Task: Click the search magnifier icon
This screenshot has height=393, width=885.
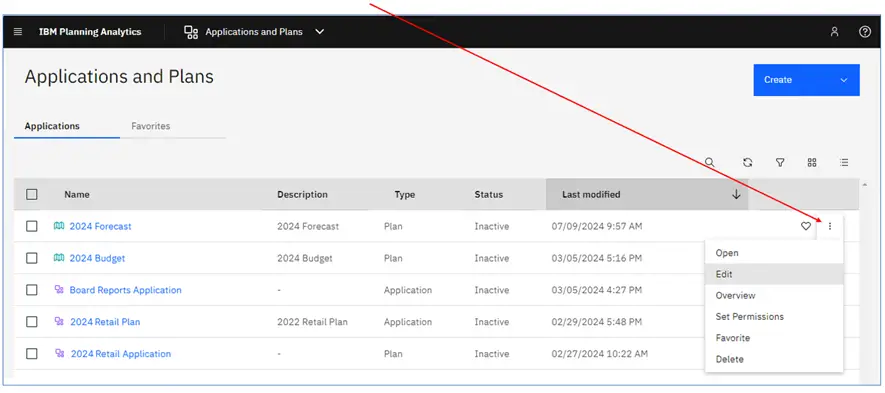Action: (x=709, y=163)
